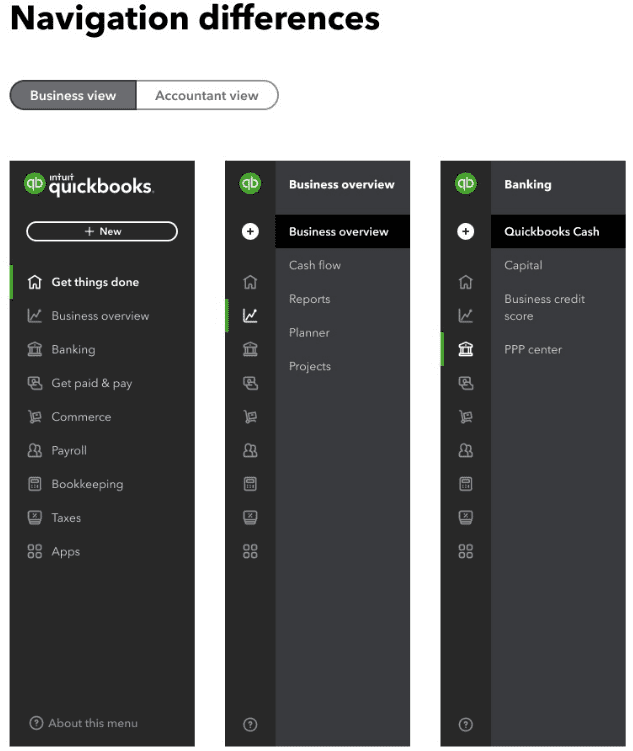Click the calculator icon beside Bookkeeping

pos(34,484)
